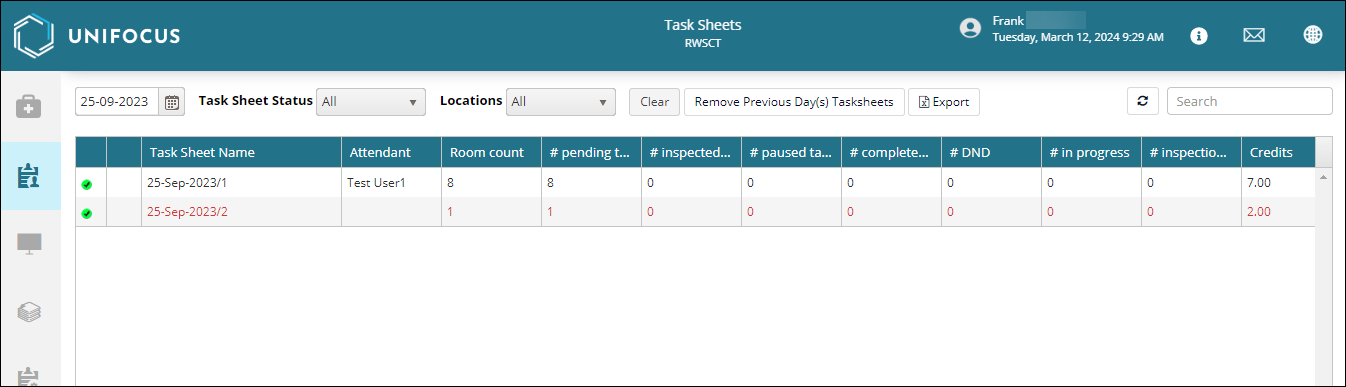Click the refresh icon button
Viewport: 1346px width, 387px height.
[x=1142, y=101]
